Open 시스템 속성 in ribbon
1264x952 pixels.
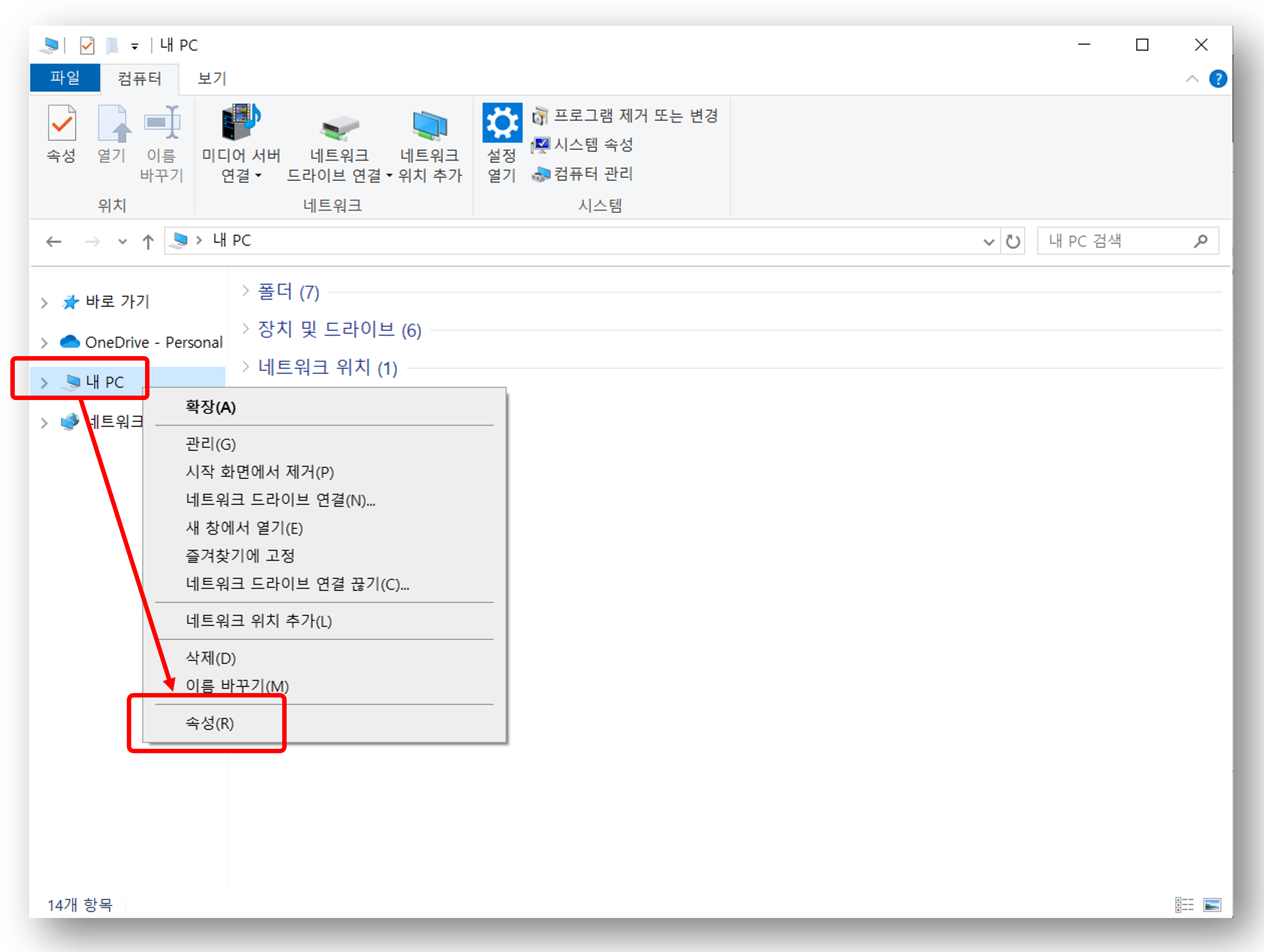[x=582, y=145]
